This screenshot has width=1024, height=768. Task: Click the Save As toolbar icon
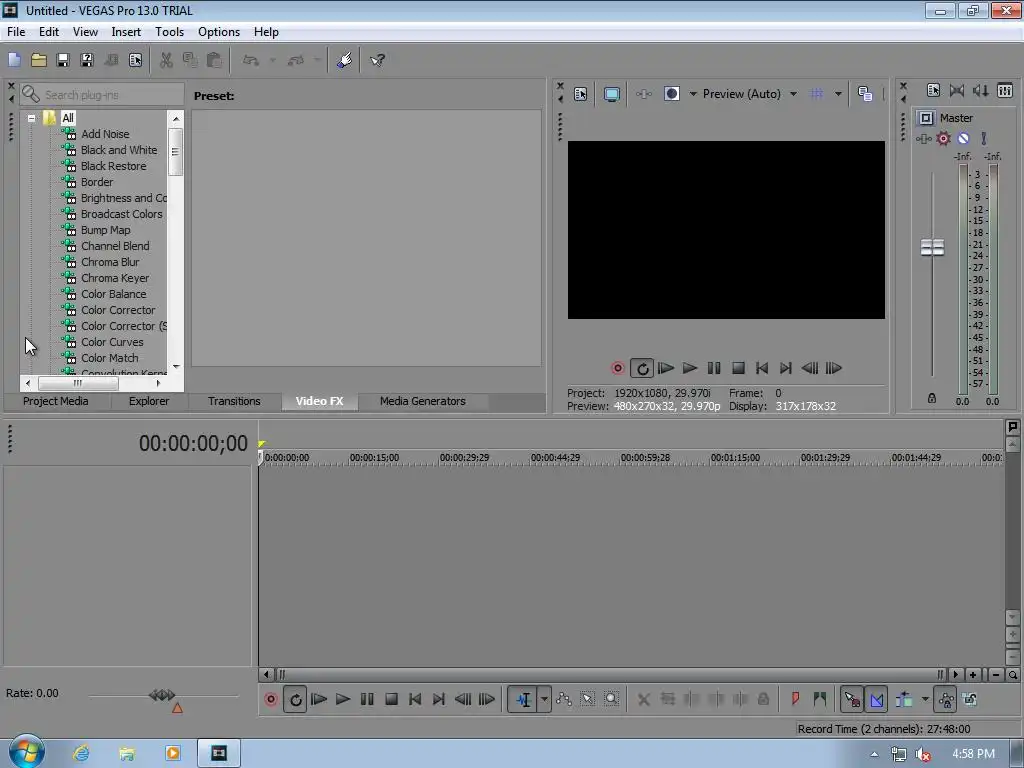(87, 60)
